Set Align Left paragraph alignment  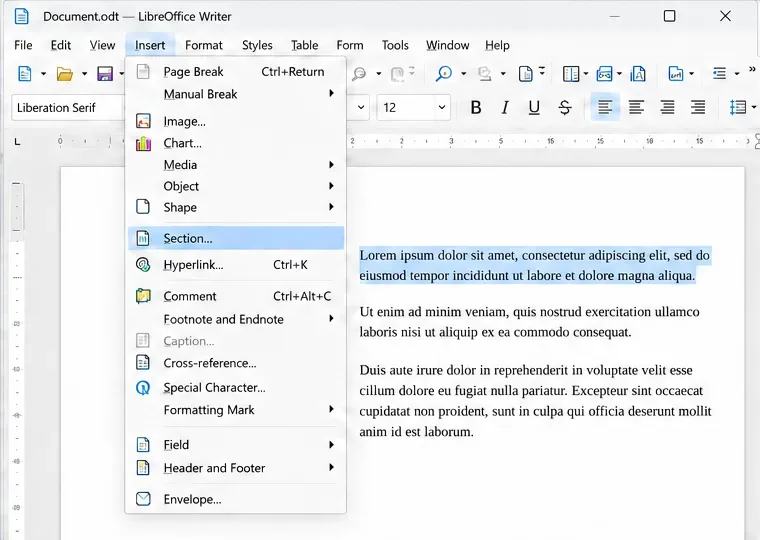click(x=605, y=107)
